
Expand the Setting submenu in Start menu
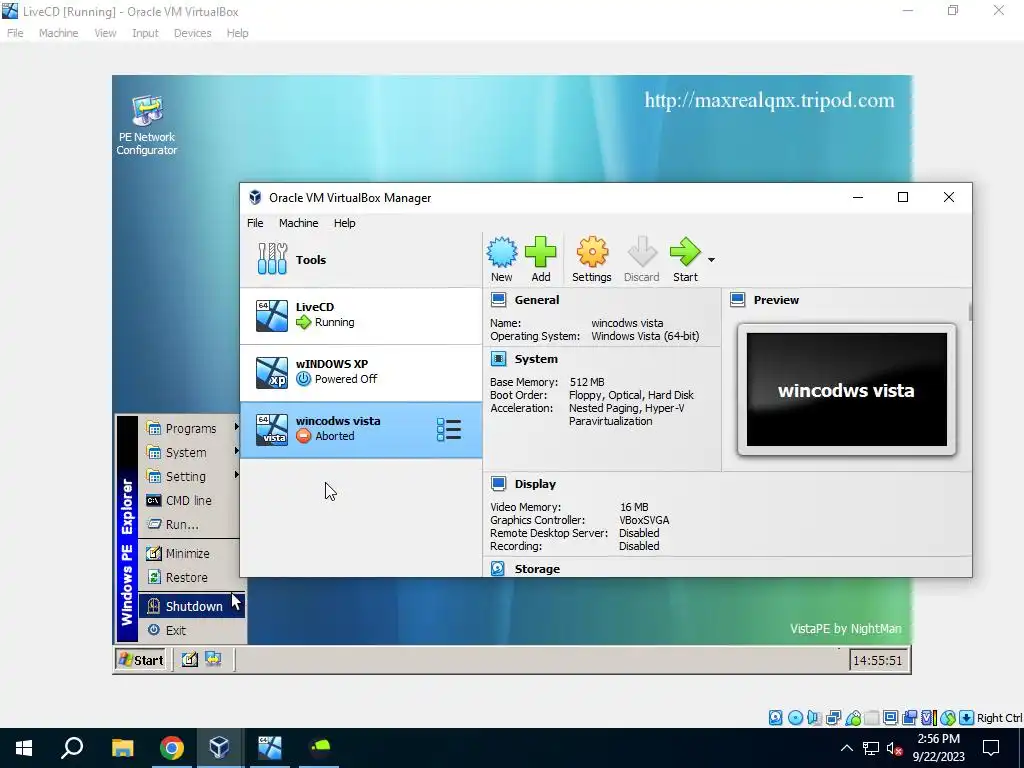tap(190, 477)
